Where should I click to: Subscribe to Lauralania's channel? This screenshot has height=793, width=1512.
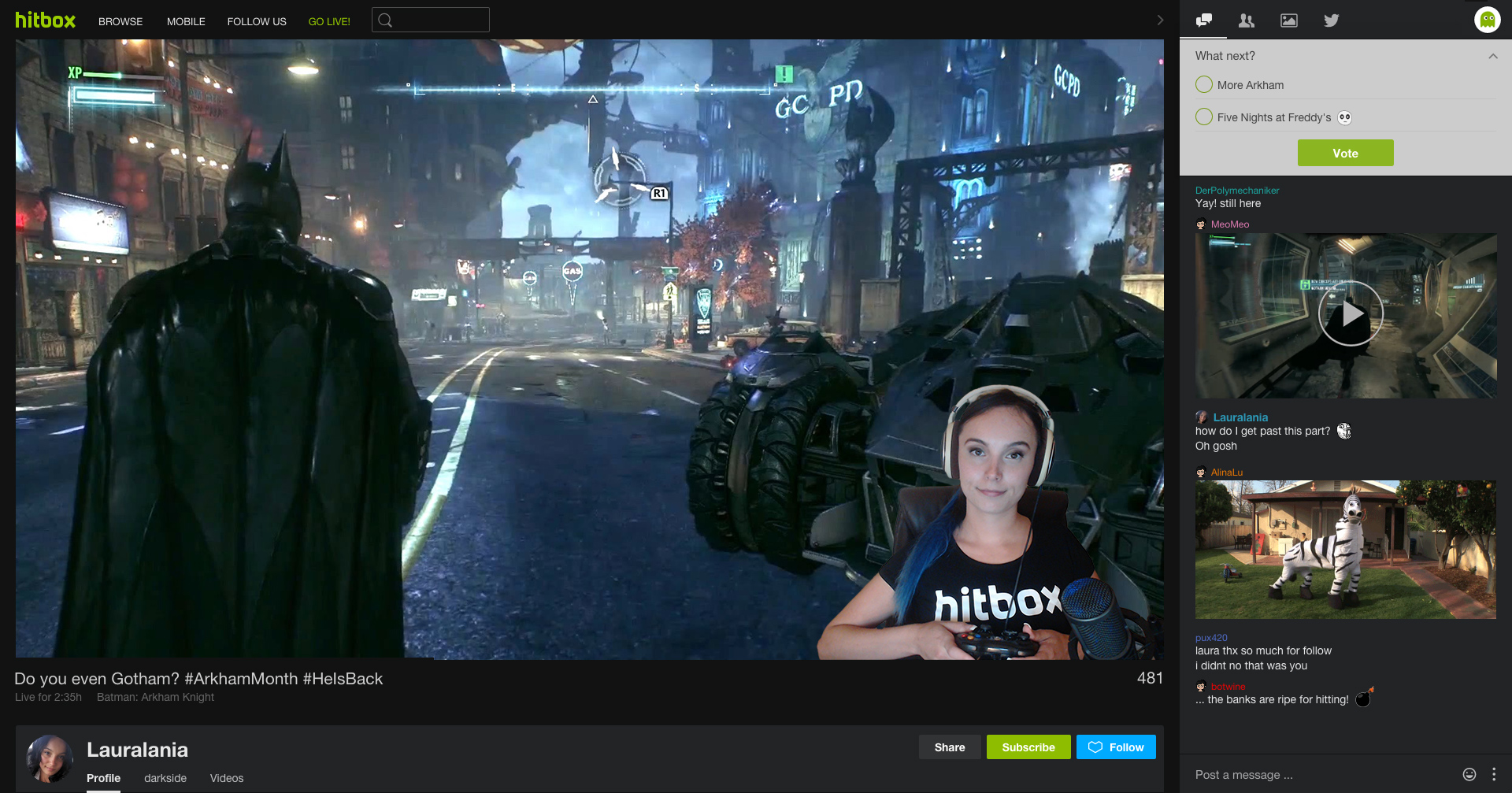pos(1028,747)
